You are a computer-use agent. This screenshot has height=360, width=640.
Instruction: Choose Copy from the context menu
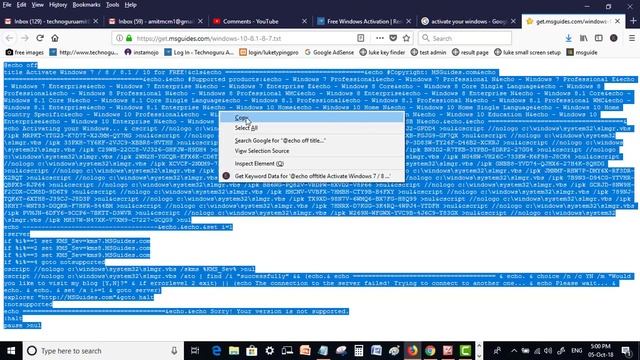(312, 118)
